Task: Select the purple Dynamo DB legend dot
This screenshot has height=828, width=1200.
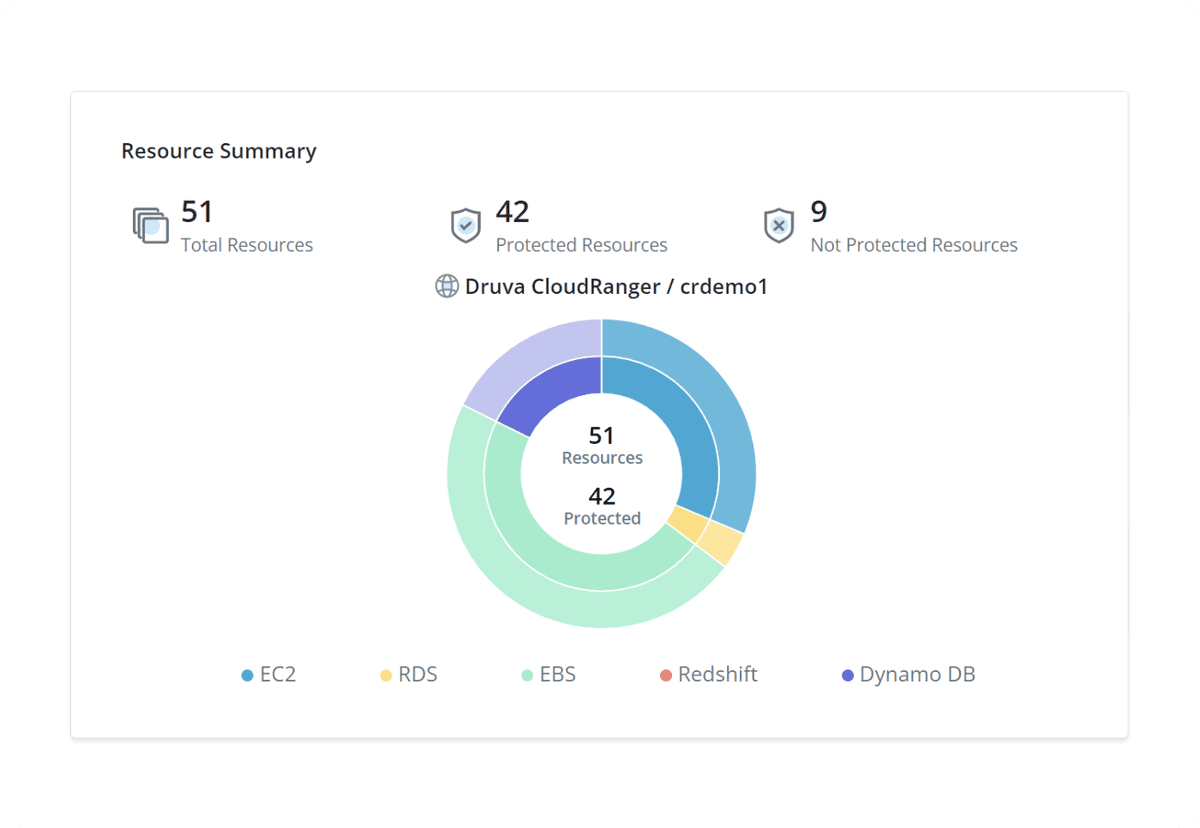Action: click(x=846, y=675)
